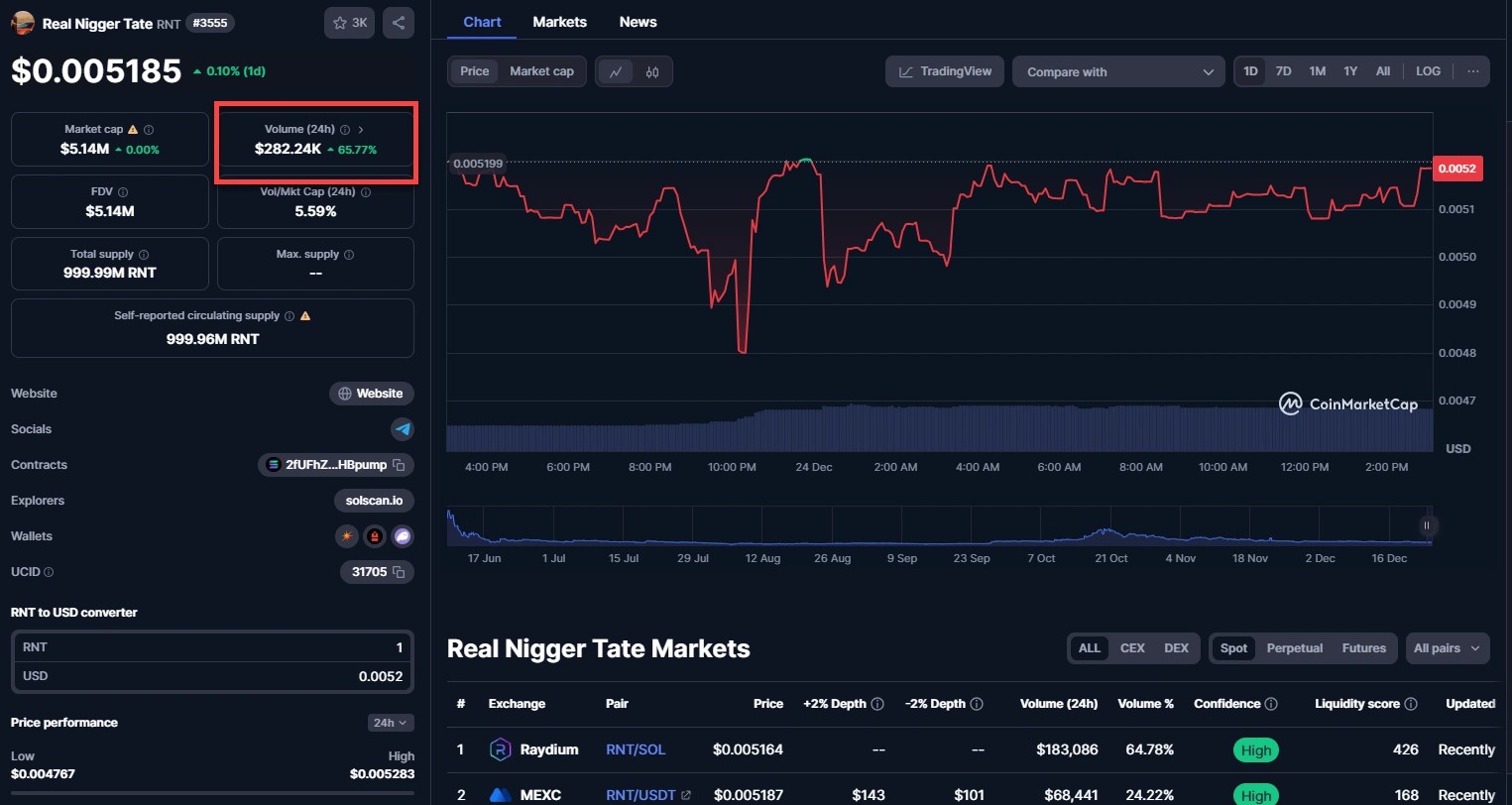This screenshot has height=805, width=1512.
Task: Click the share icon beside the watchlist star
Action: coord(399,23)
